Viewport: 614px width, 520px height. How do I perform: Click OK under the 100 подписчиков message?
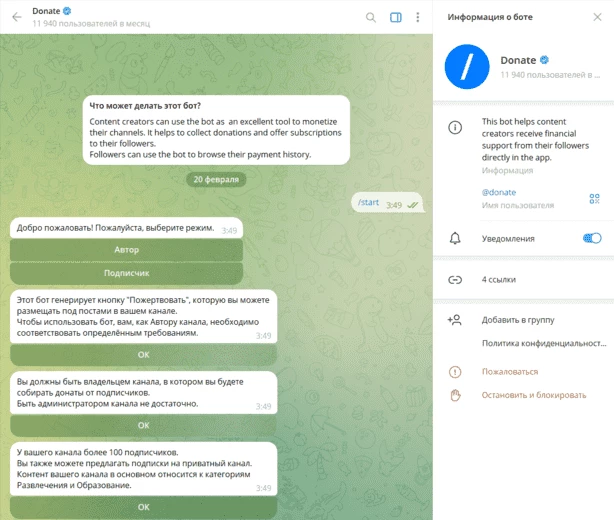[x=144, y=507]
